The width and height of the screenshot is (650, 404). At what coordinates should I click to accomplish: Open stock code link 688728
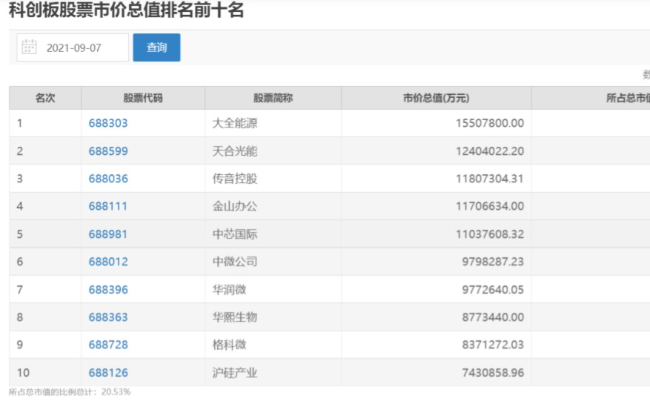[x=108, y=344]
